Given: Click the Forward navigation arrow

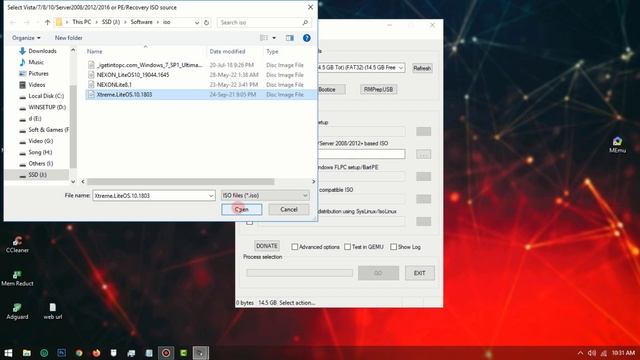Looking at the screenshot, I should [x=27, y=22].
